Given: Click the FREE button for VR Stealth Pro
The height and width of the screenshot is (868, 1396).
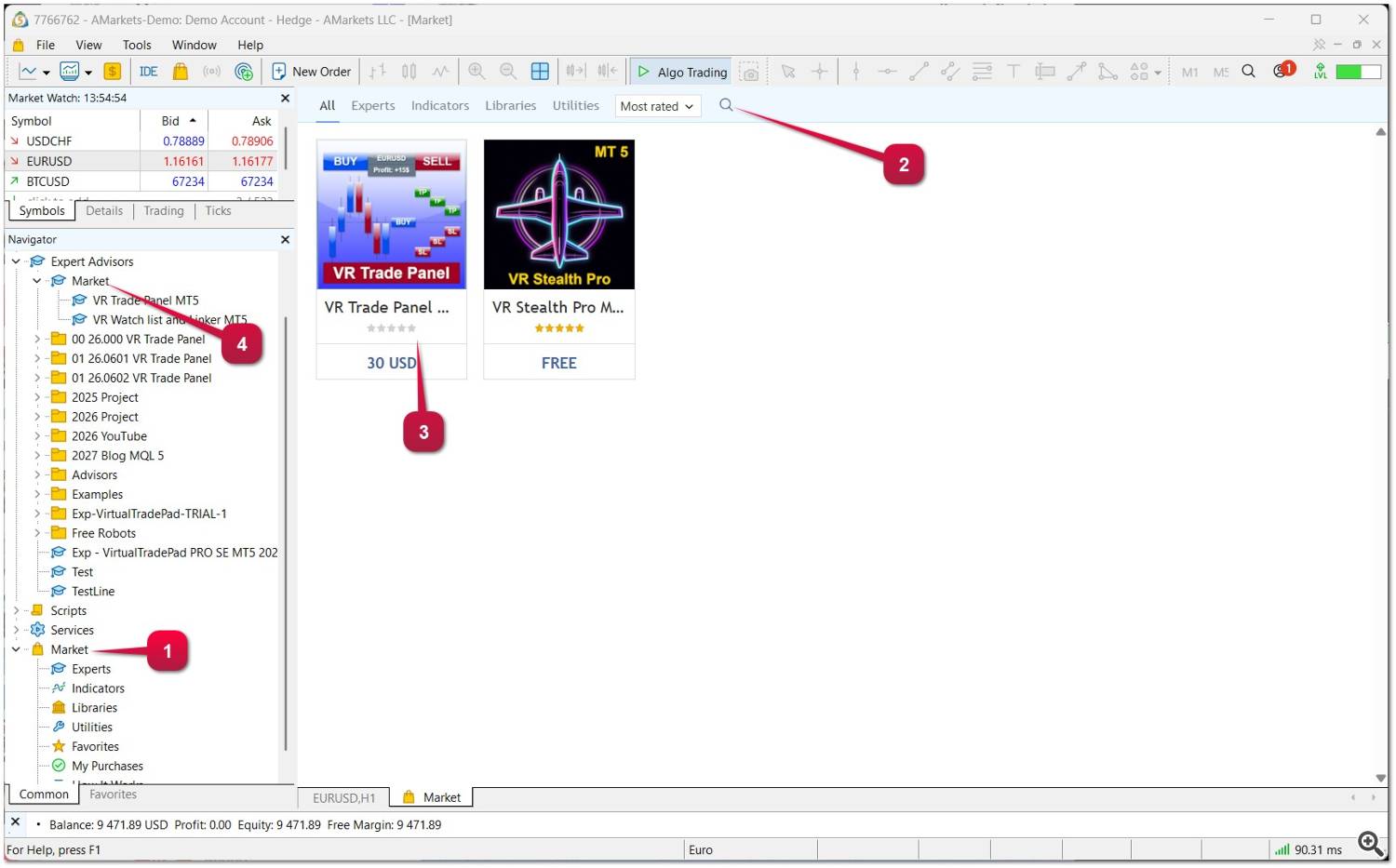Looking at the screenshot, I should (559, 363).
